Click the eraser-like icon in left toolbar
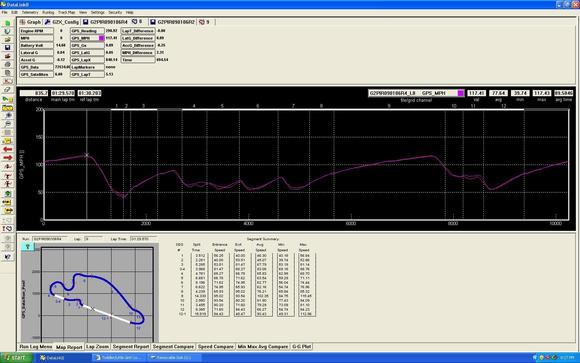The width and height of the screenshot is (580, 363). coord(7,90)
